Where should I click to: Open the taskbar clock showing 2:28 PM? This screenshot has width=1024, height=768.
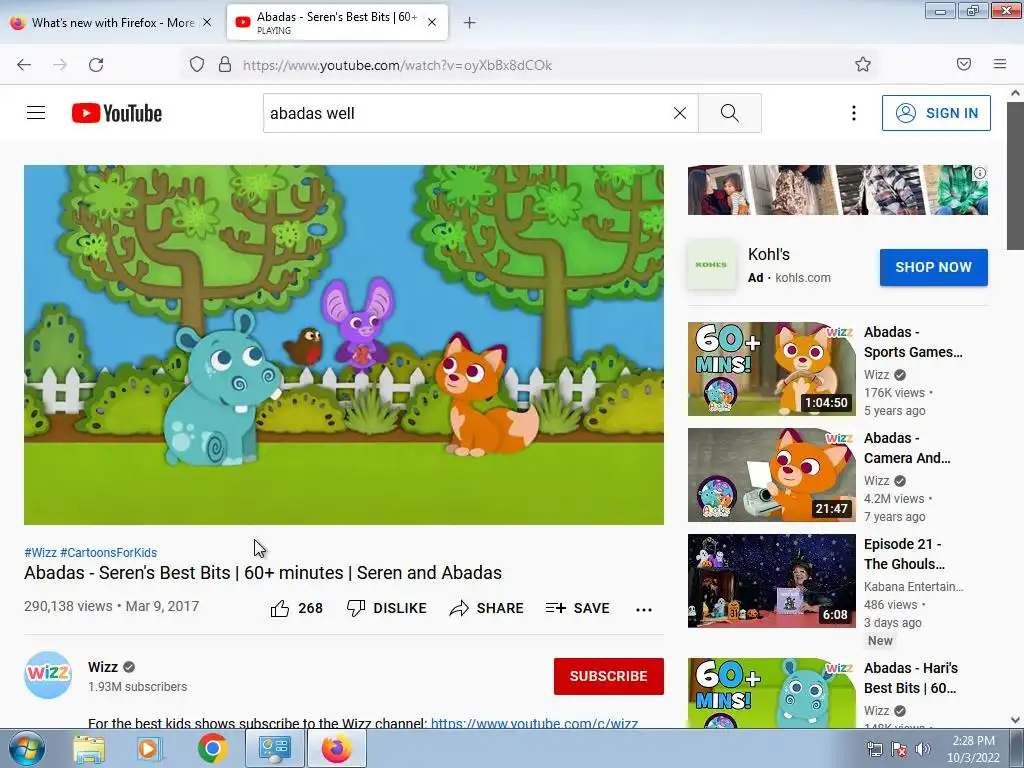coord(973,749)
